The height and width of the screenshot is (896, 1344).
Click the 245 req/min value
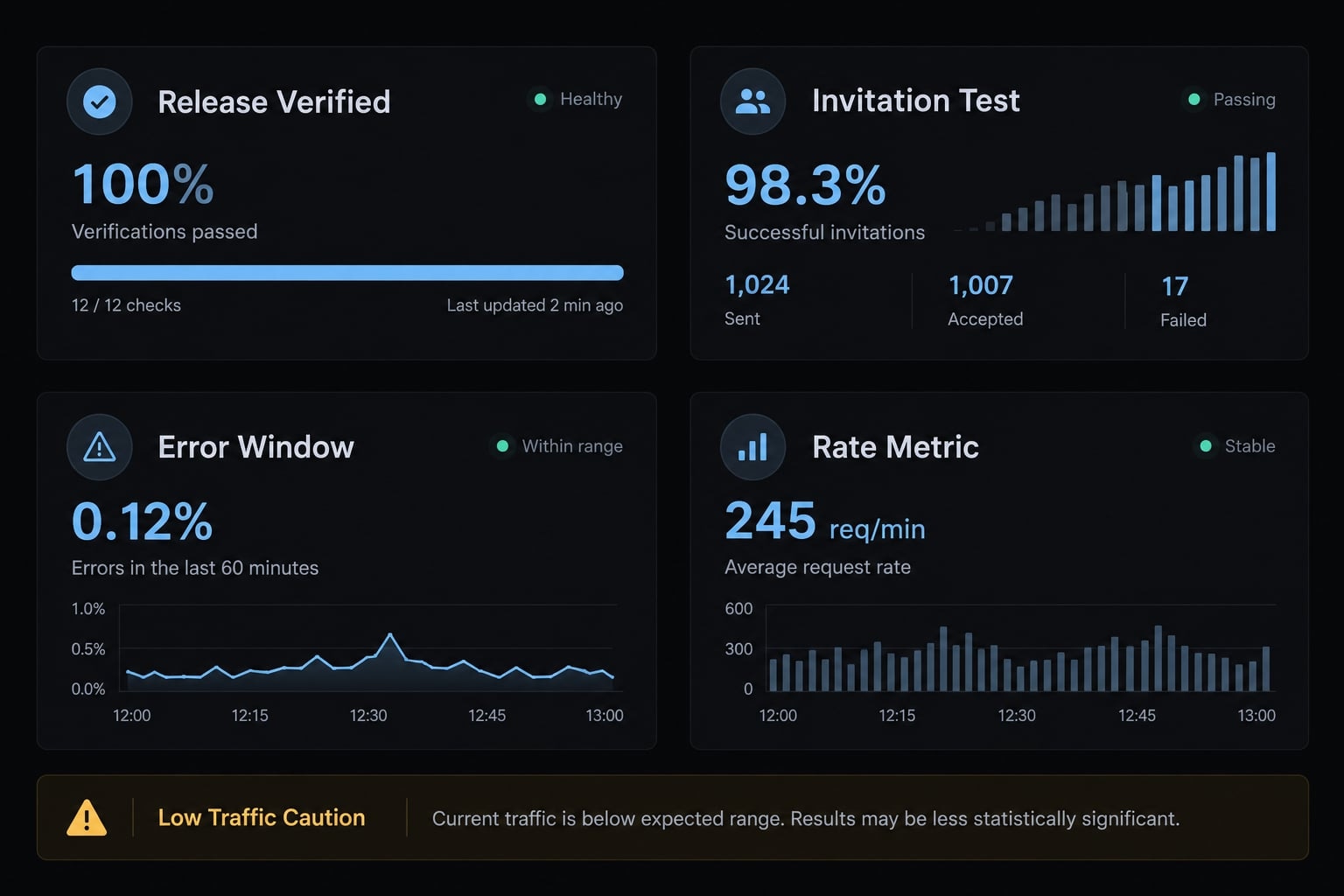[x=824, y=522]
